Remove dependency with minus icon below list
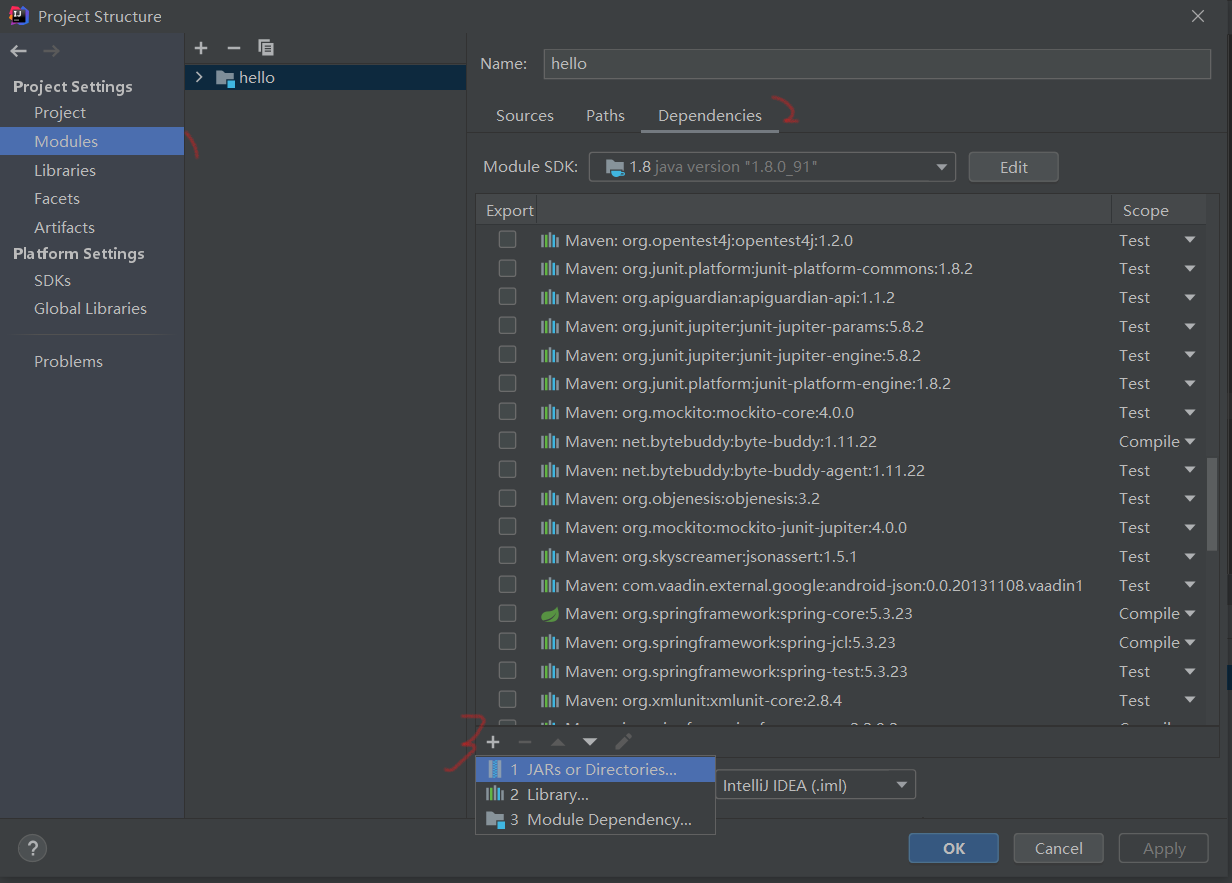 coord(525,742)
